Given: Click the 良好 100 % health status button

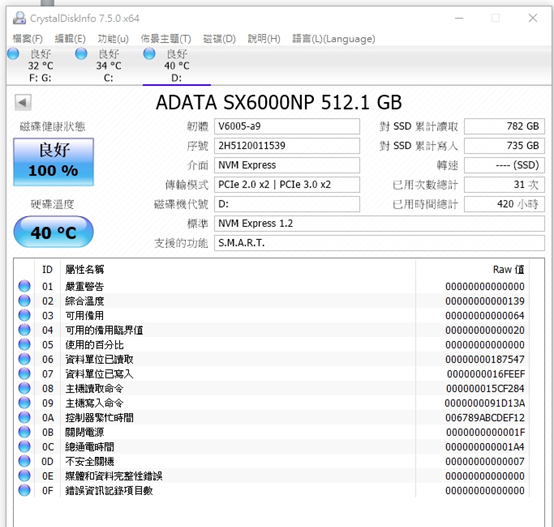Looking at the screenshot, I should [x=53, y=162].
